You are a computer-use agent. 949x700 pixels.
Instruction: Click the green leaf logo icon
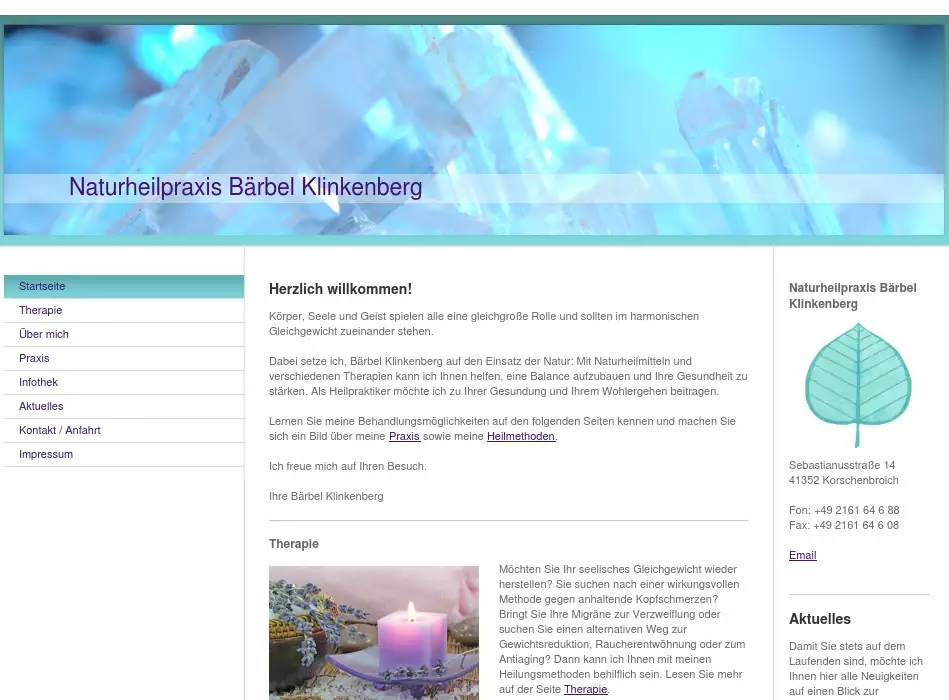(858, 385)
